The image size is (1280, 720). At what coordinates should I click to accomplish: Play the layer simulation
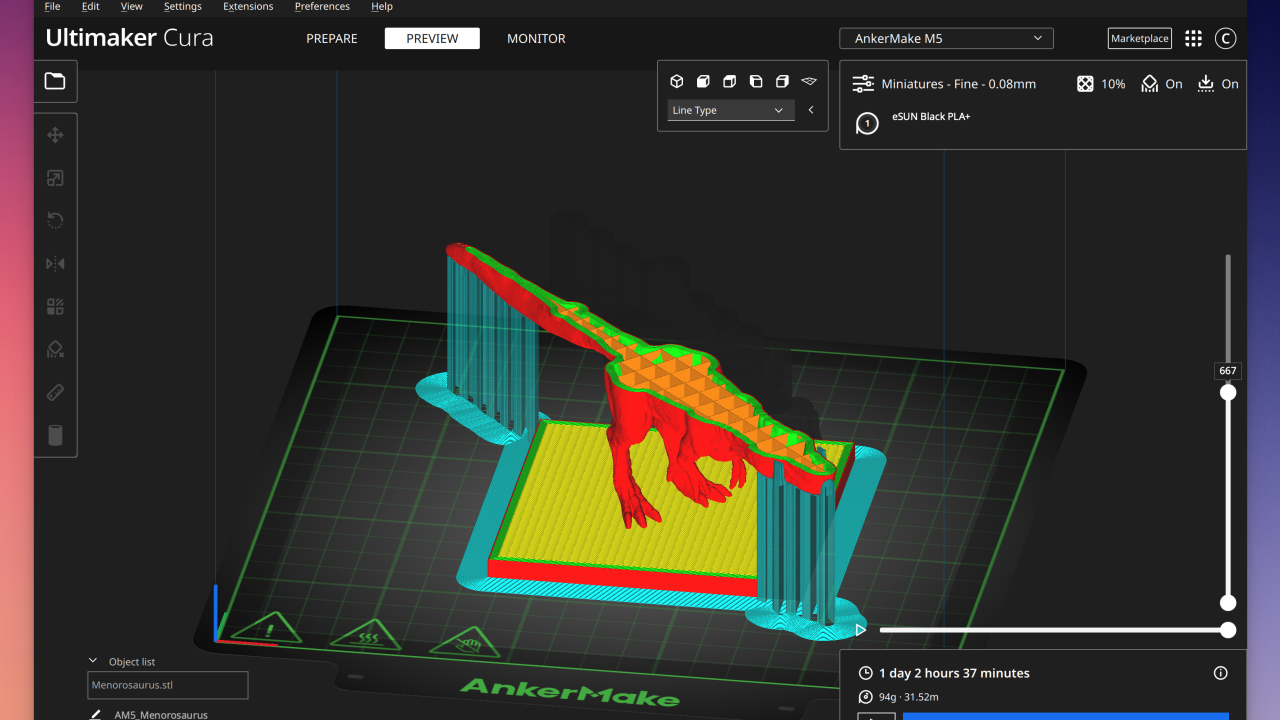(x=861, y=630)
